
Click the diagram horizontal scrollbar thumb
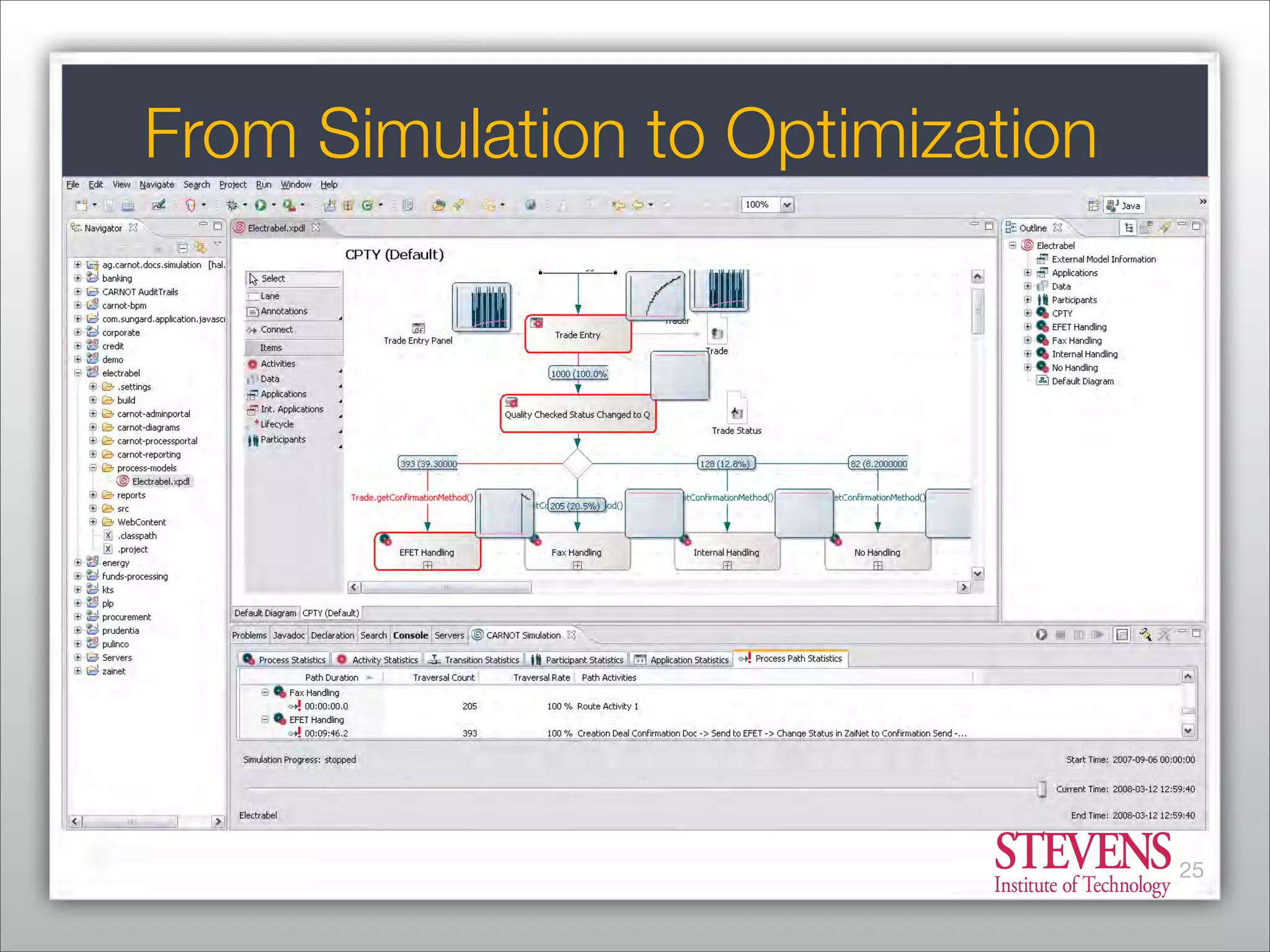[x=446, y=587]
